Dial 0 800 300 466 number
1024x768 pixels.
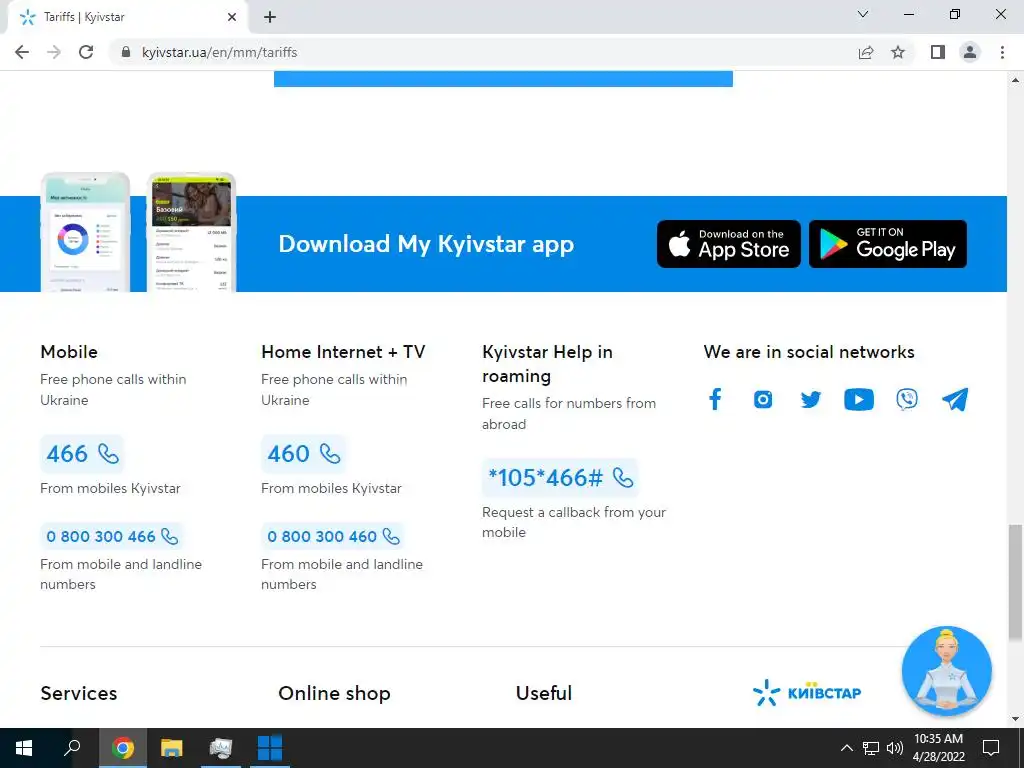pos(112,536)
